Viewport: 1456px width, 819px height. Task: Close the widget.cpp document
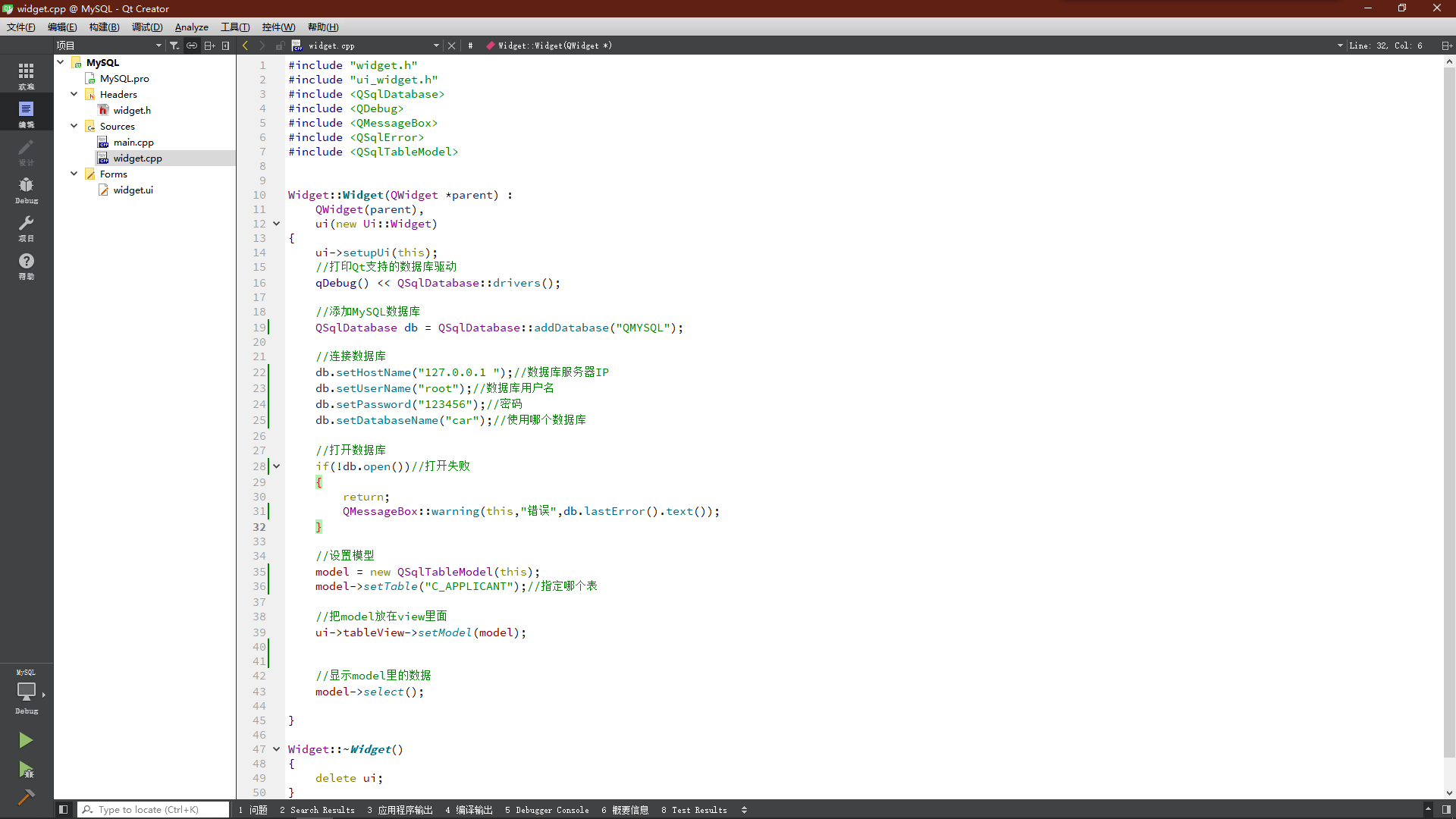pyautogui.click(x=452, y=45)
